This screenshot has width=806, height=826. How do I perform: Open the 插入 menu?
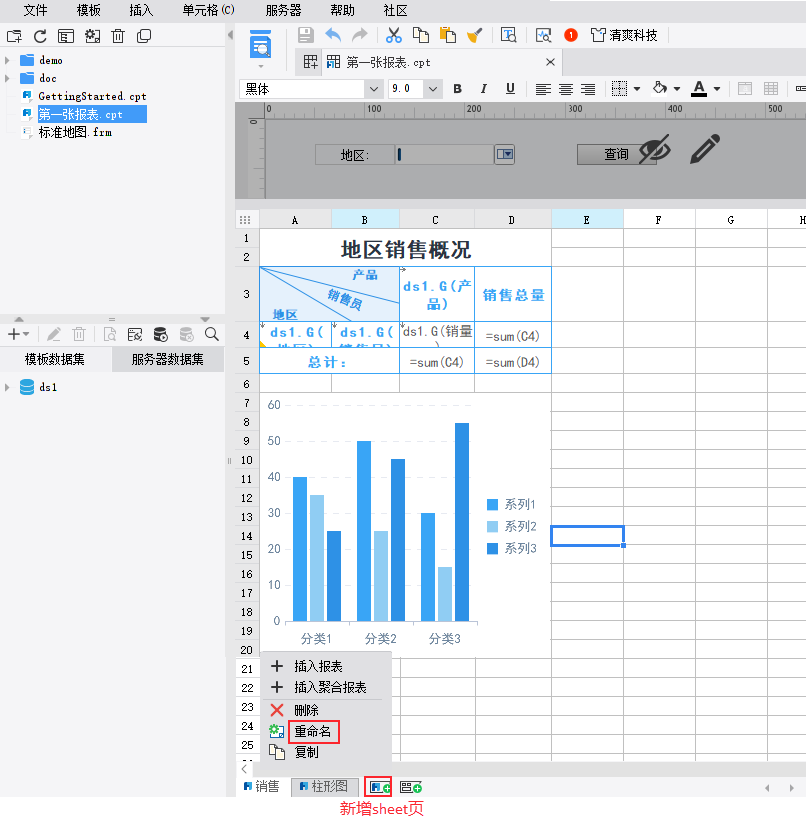click(141, 11)
